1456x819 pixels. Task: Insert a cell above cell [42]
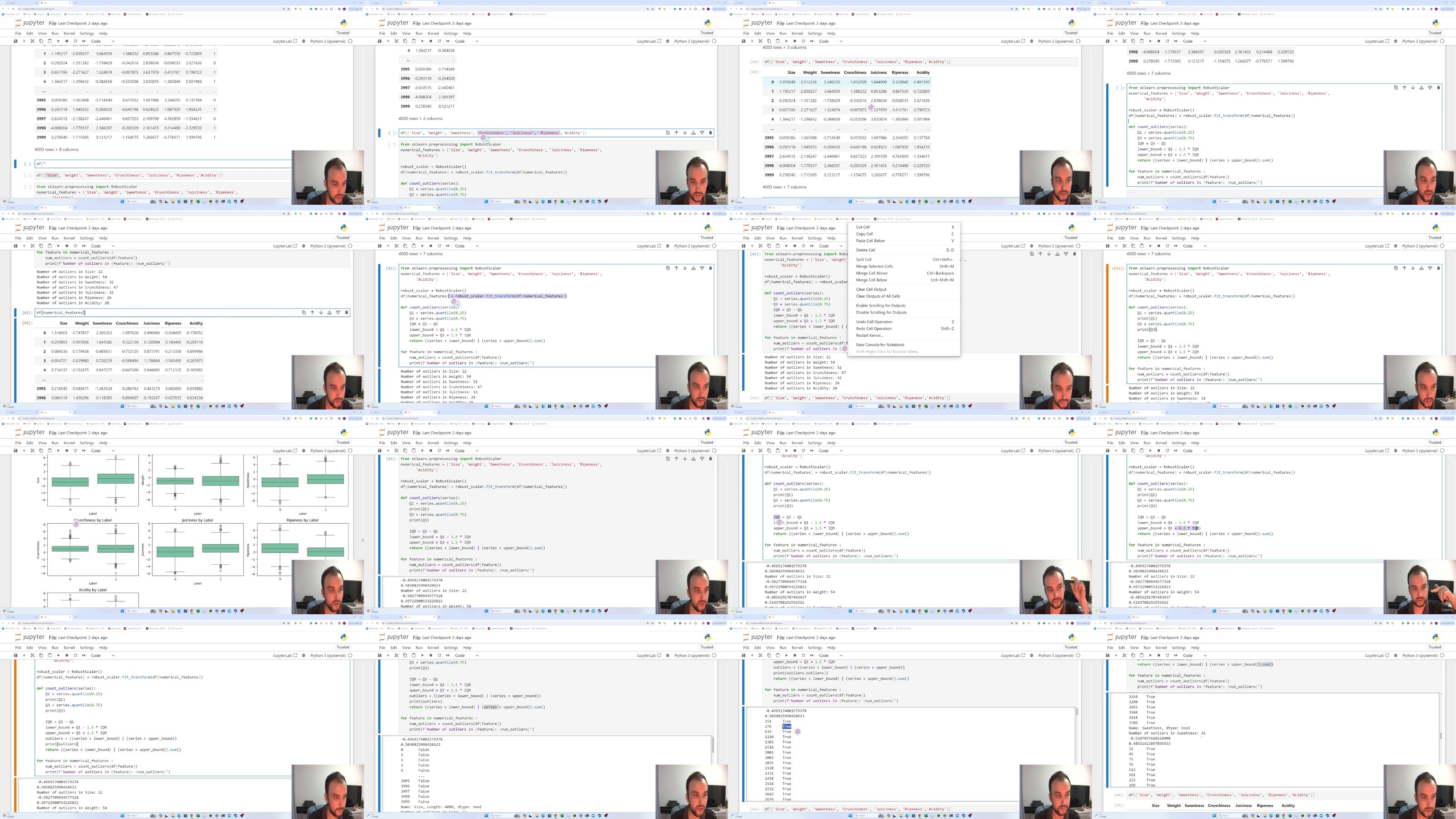pyautogui.click(x=329, y=313)
